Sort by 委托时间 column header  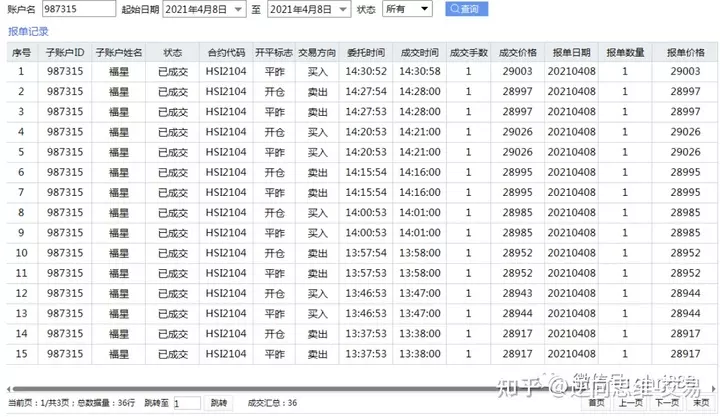(x=366, y=52)
